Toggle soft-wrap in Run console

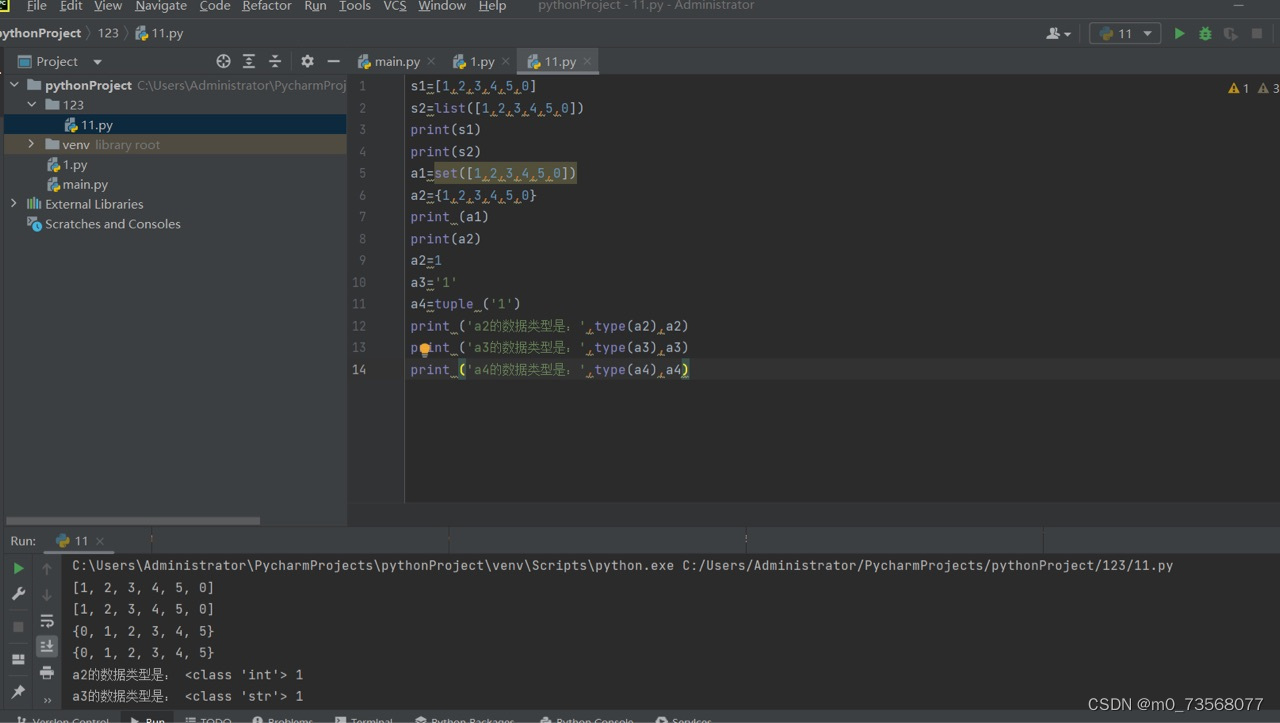pos(46,621)
